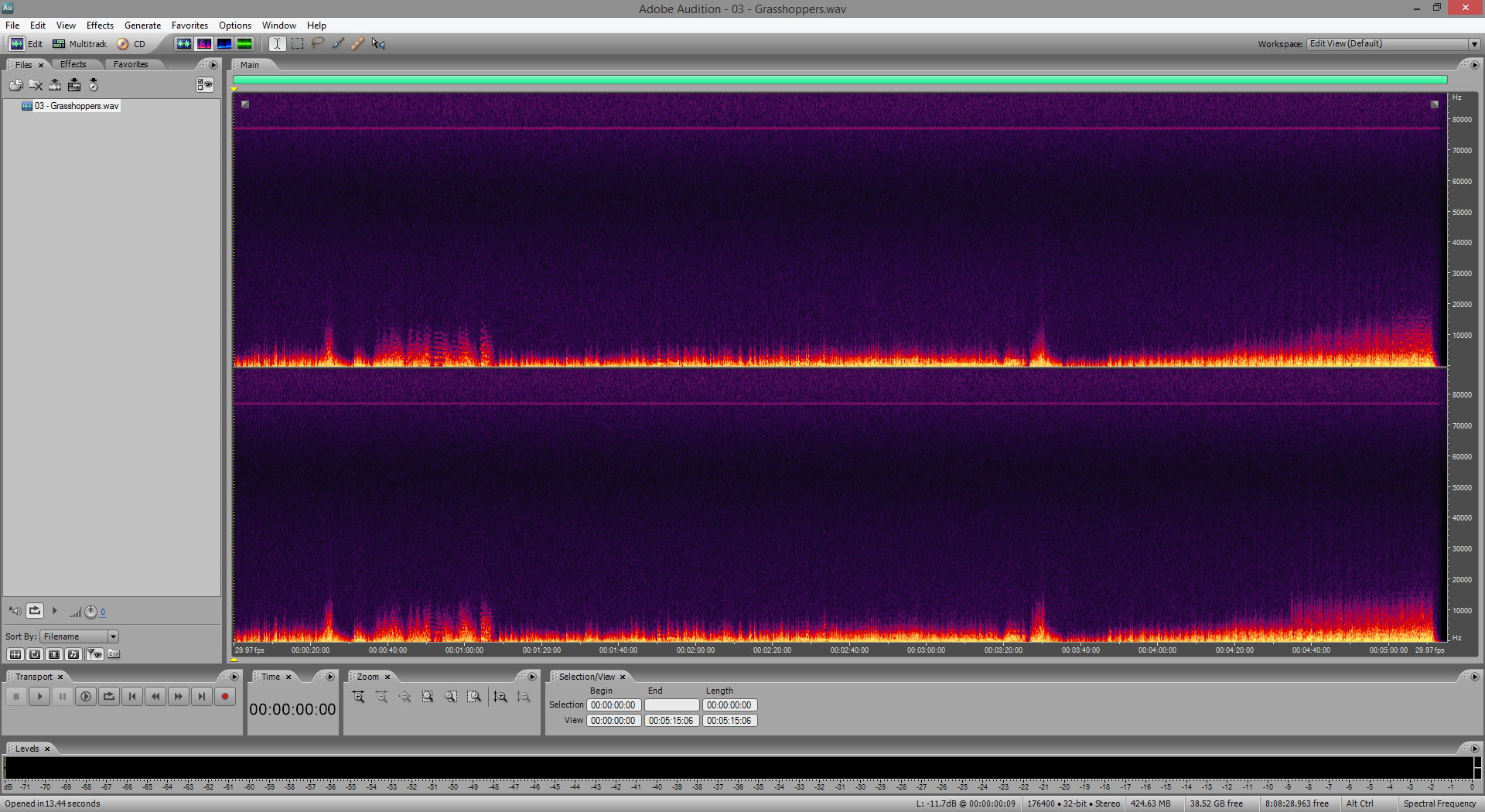
Task: Click the Play Looped transport button
Action: 109,697
